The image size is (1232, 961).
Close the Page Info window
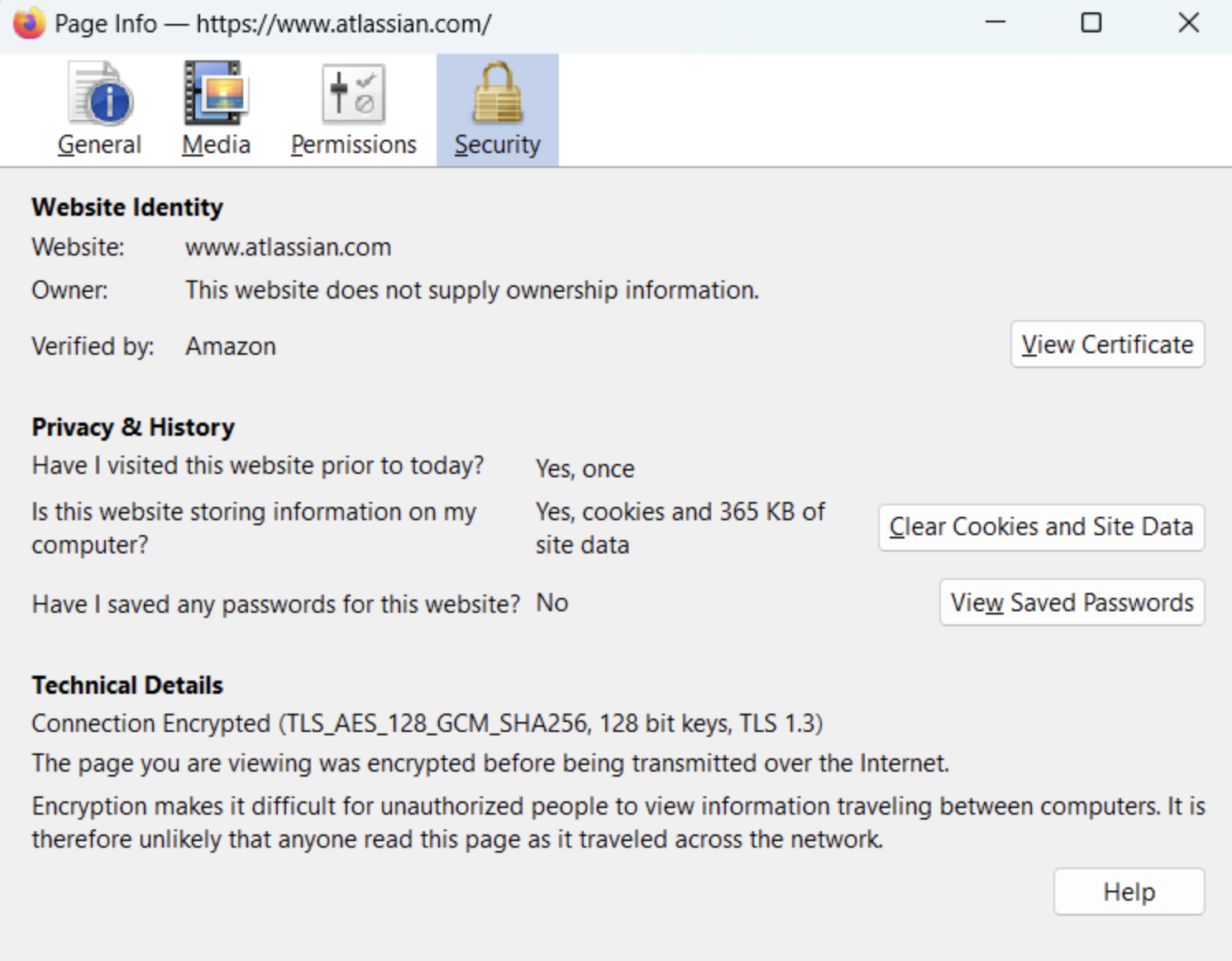tap(1189, 22)
